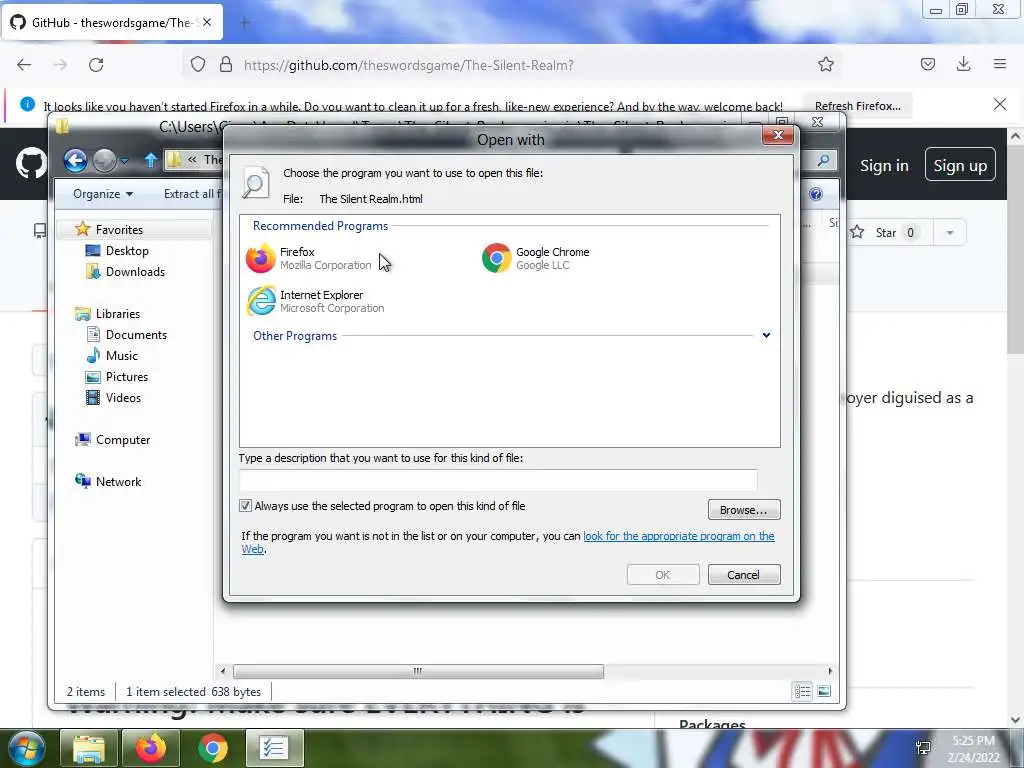1024x768 pixels.
Task: Open the Star button dropdown arrow
Action: coord(950,232)
